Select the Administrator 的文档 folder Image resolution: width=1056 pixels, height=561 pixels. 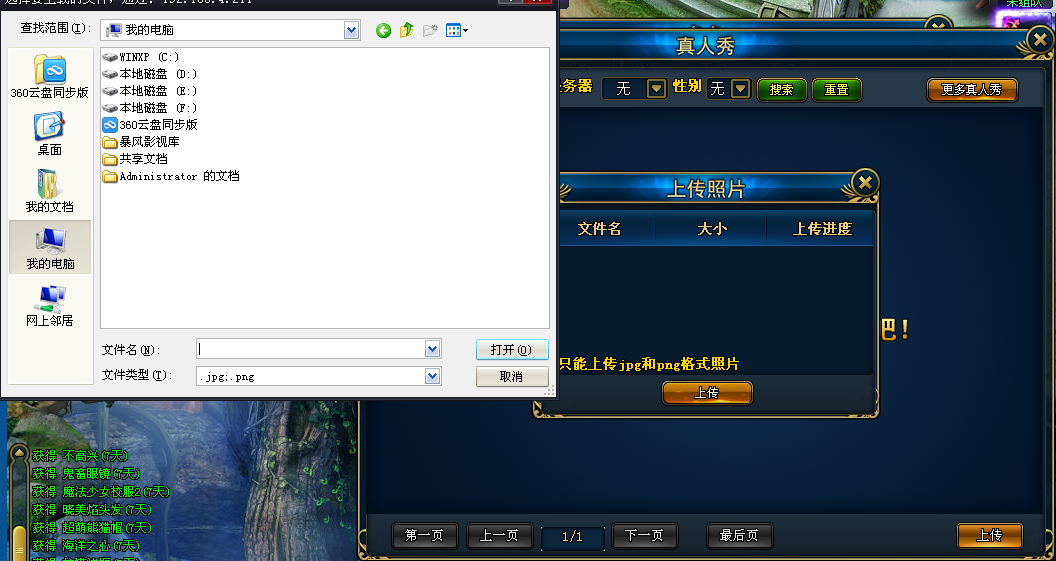click(x=171, y=176)
